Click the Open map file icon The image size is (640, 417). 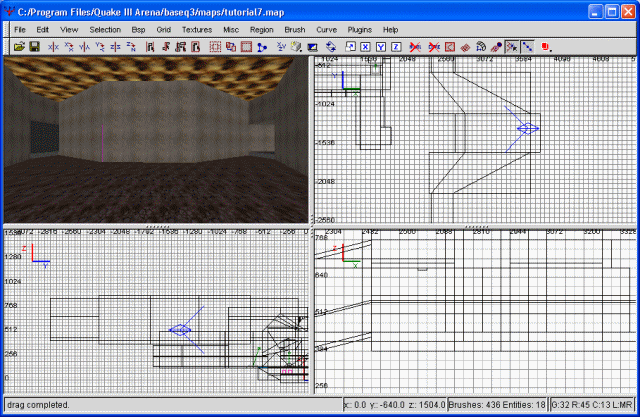19,47
